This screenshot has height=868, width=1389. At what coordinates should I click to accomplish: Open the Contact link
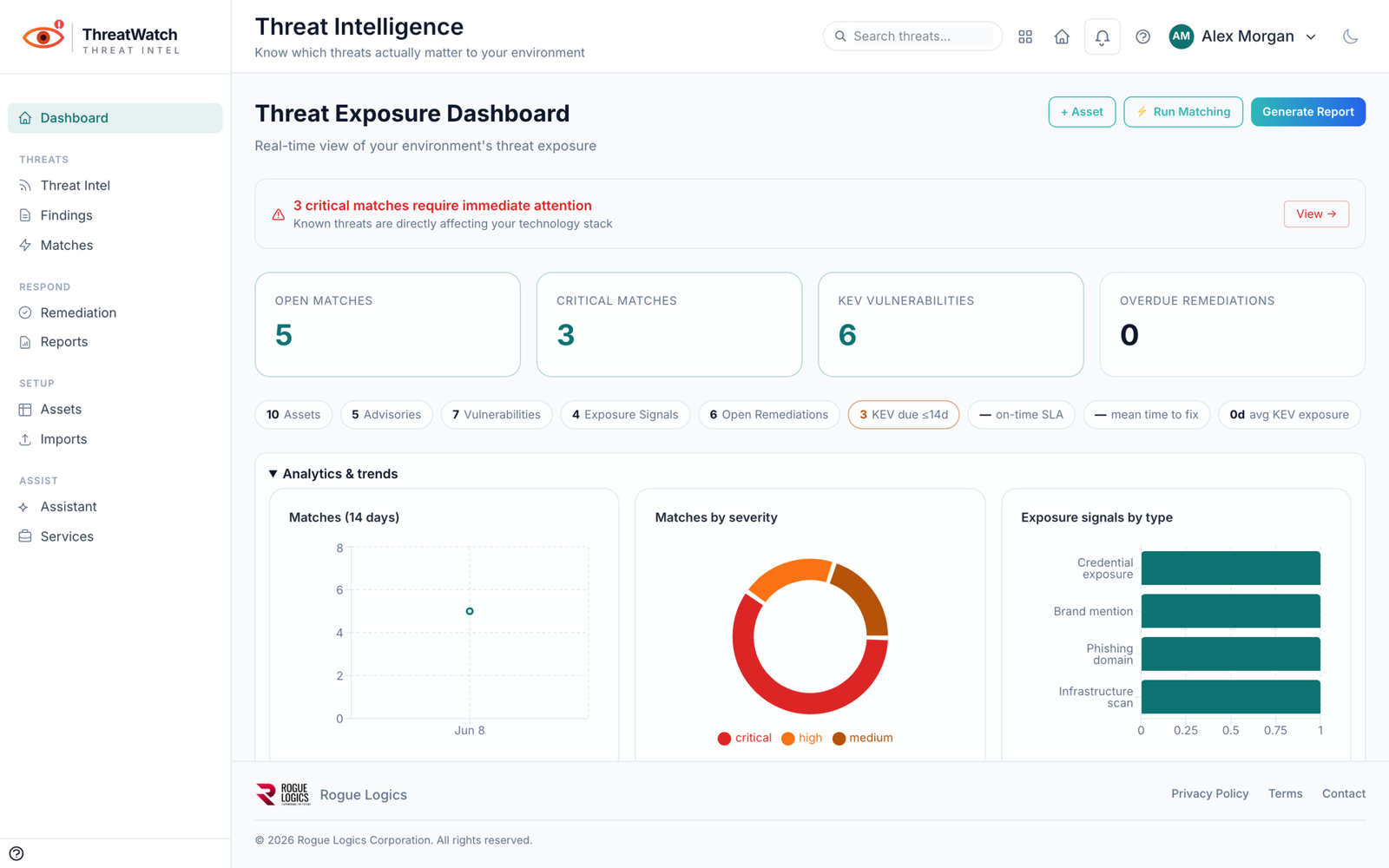(1344, 793)
